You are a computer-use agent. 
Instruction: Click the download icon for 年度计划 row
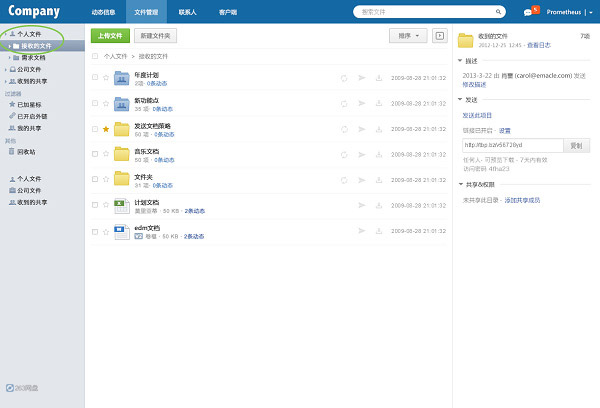click(x=379, y=78)
